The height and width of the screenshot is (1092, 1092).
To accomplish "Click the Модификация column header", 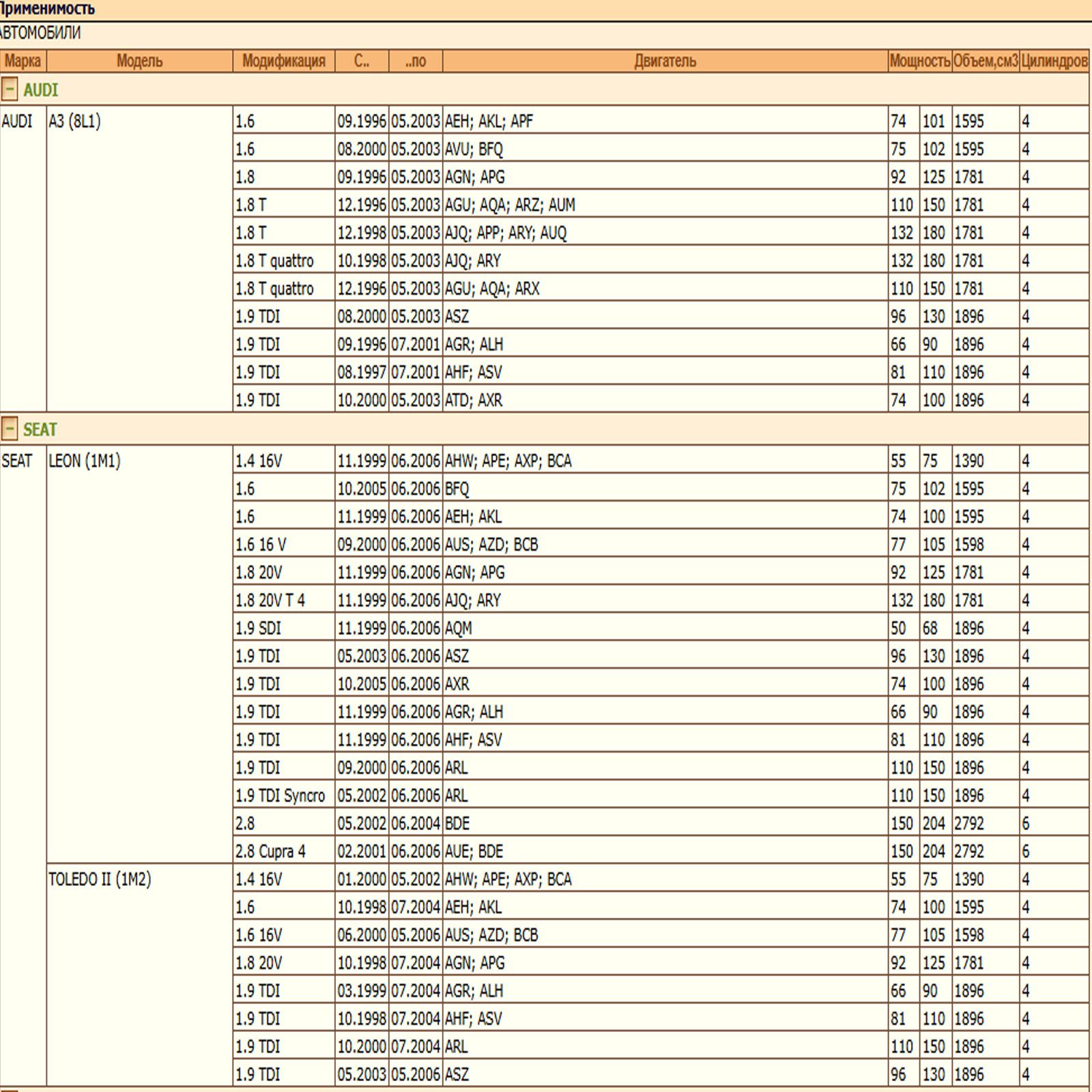I will tap(284, 61).
